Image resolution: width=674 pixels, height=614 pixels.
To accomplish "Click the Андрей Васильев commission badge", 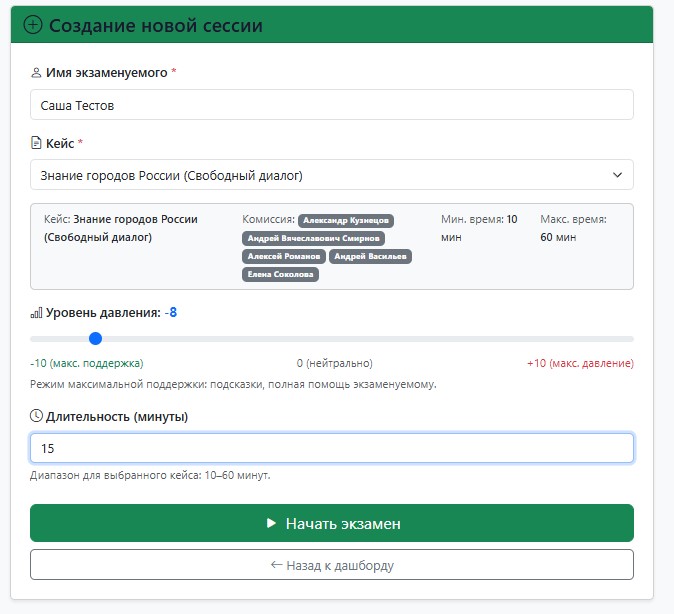I will tap(370, 256).
